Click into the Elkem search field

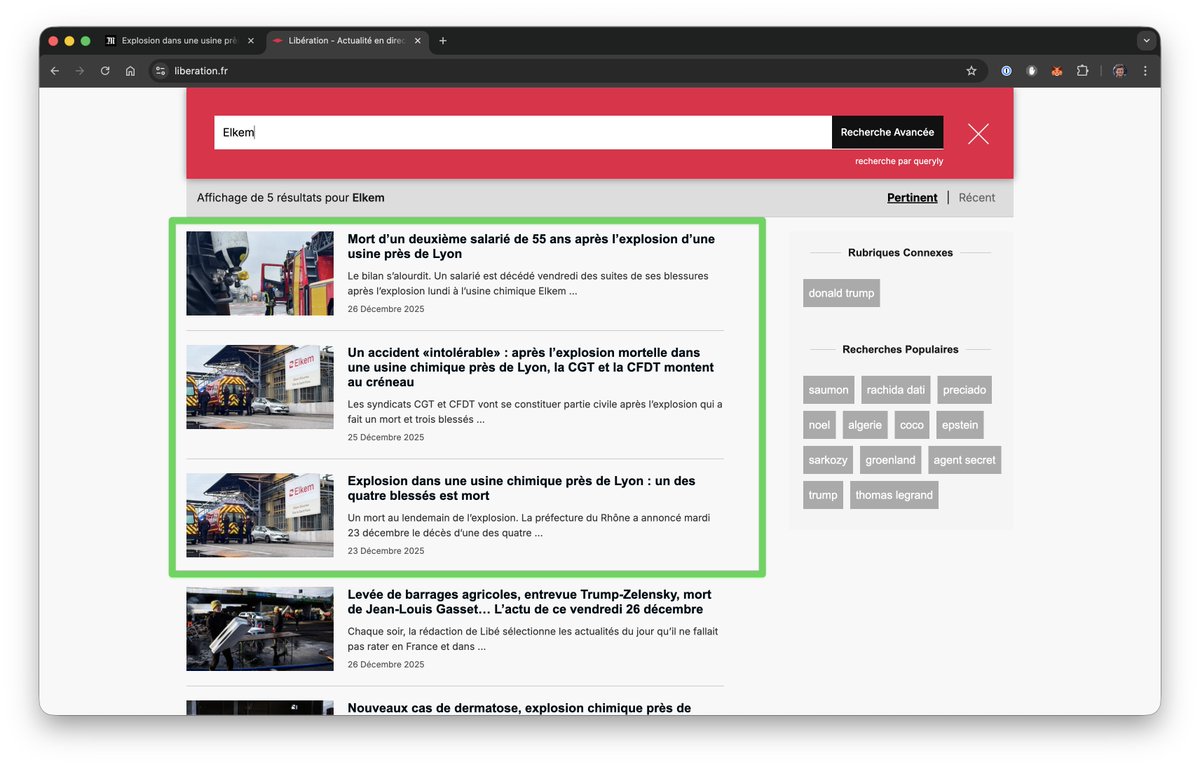[523, 132]
